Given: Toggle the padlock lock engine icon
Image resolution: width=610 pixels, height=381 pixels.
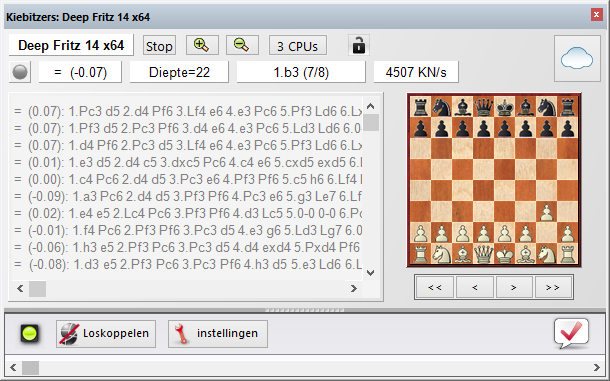Looking at the screenshot, I should click(x=358, y=45).
